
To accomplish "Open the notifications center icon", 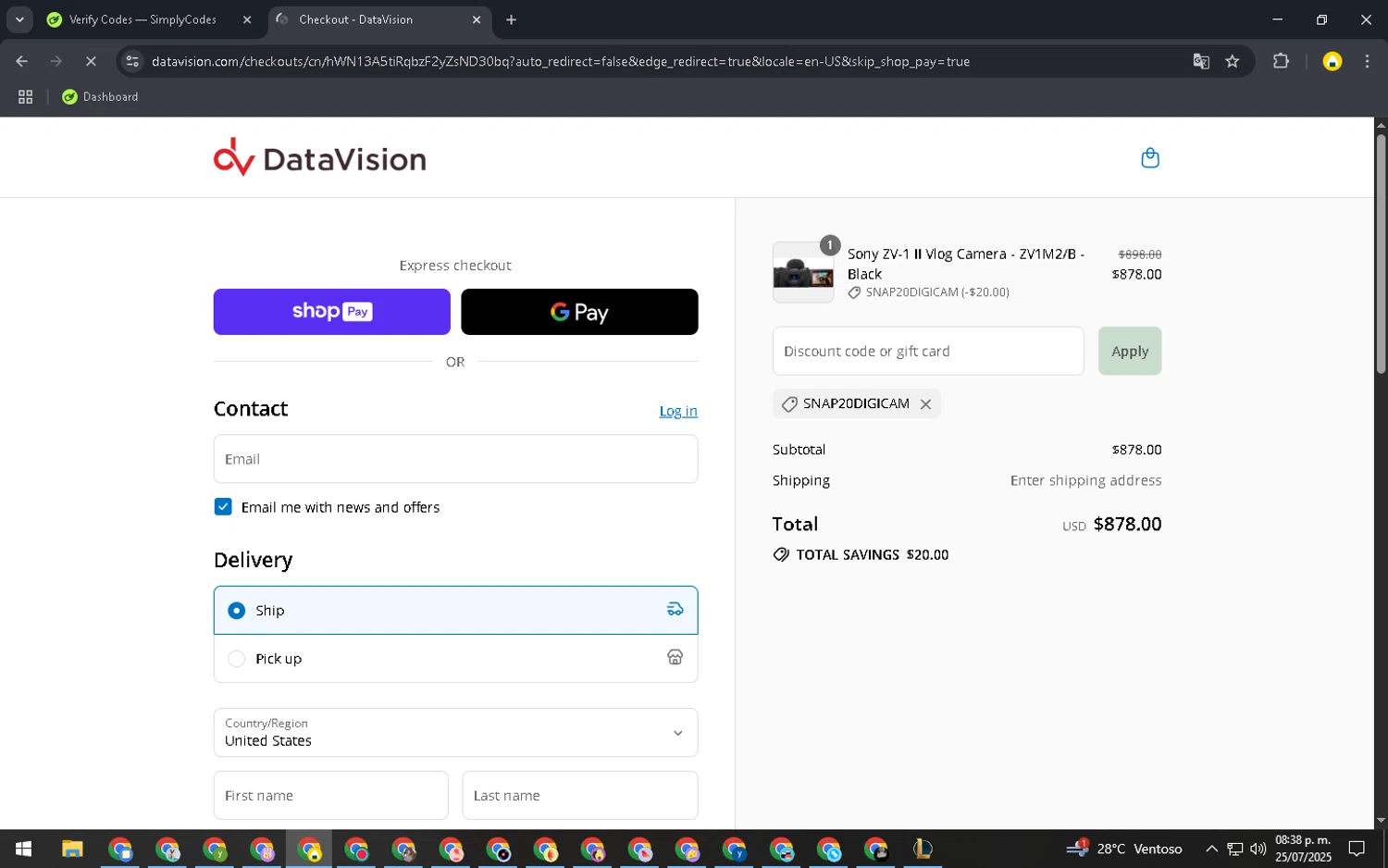I will [1357, 849].
